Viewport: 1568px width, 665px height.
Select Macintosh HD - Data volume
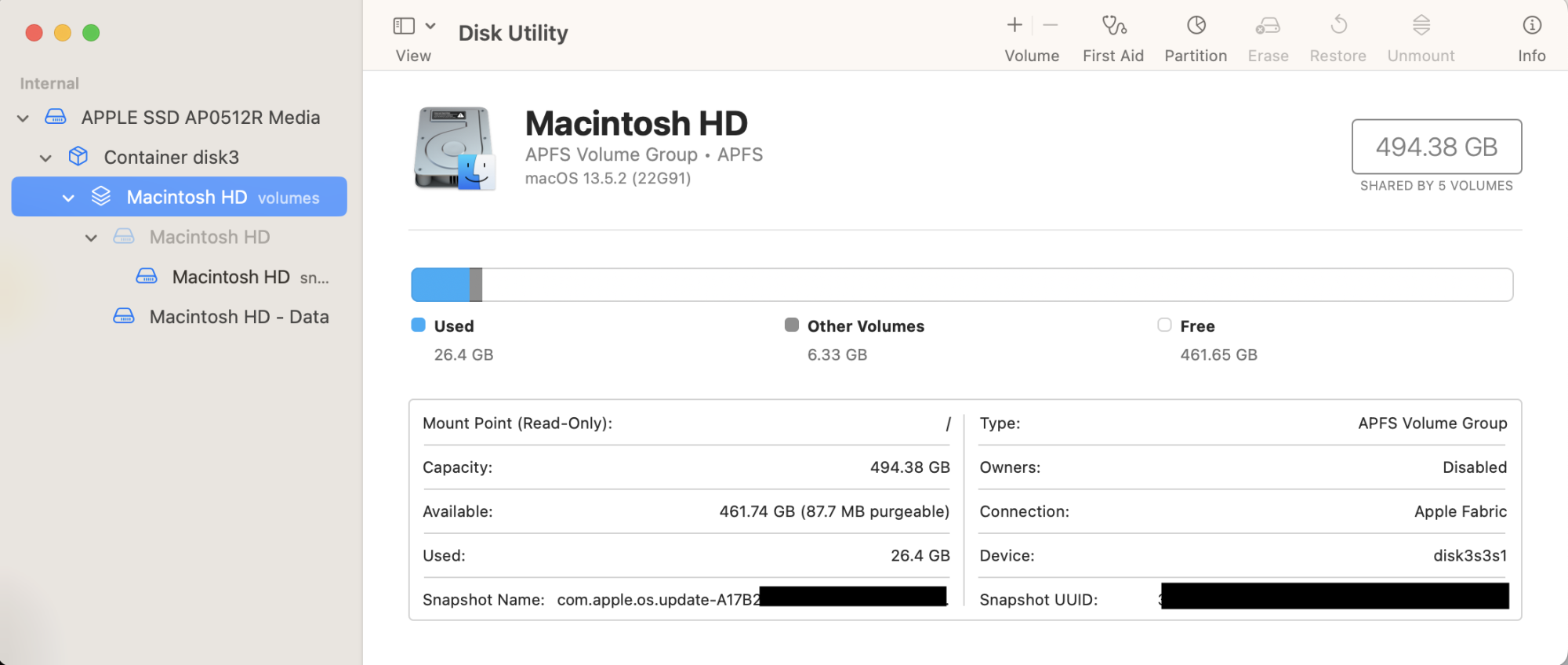pos(239,317)
